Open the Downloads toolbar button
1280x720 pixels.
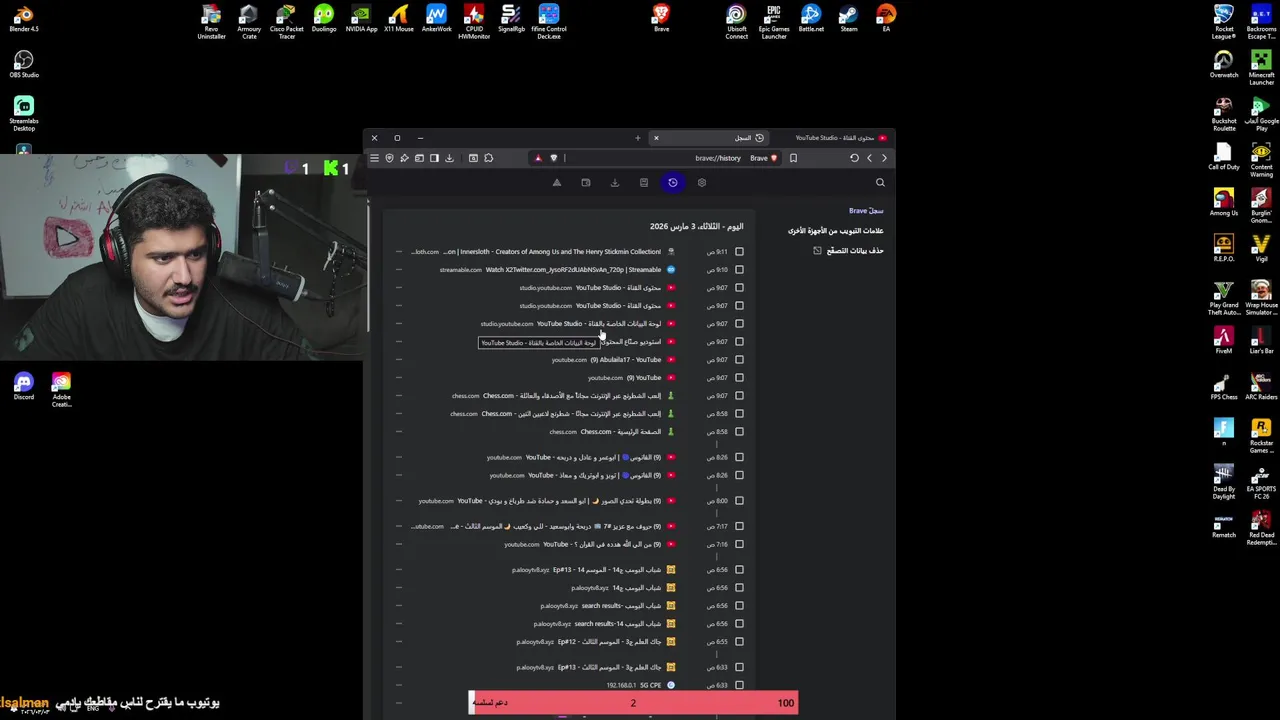tap(449, 158)
